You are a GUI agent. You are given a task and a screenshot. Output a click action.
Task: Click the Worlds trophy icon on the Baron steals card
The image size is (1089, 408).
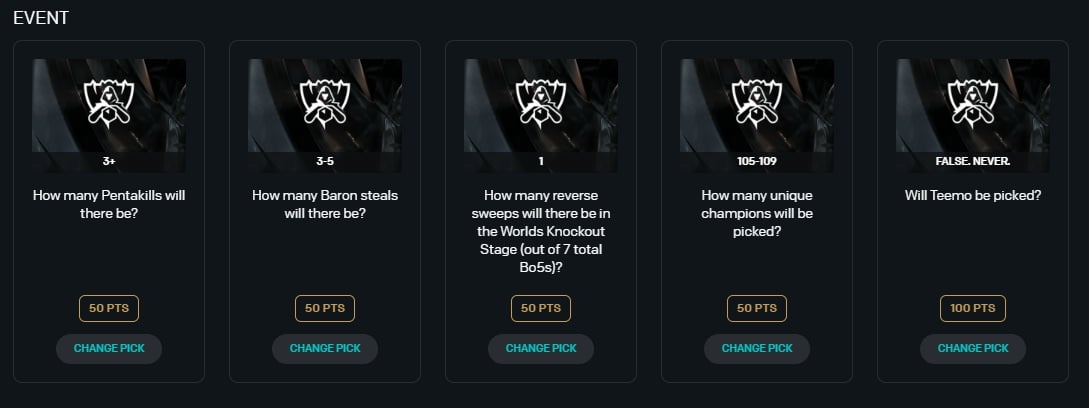[324, 100]
